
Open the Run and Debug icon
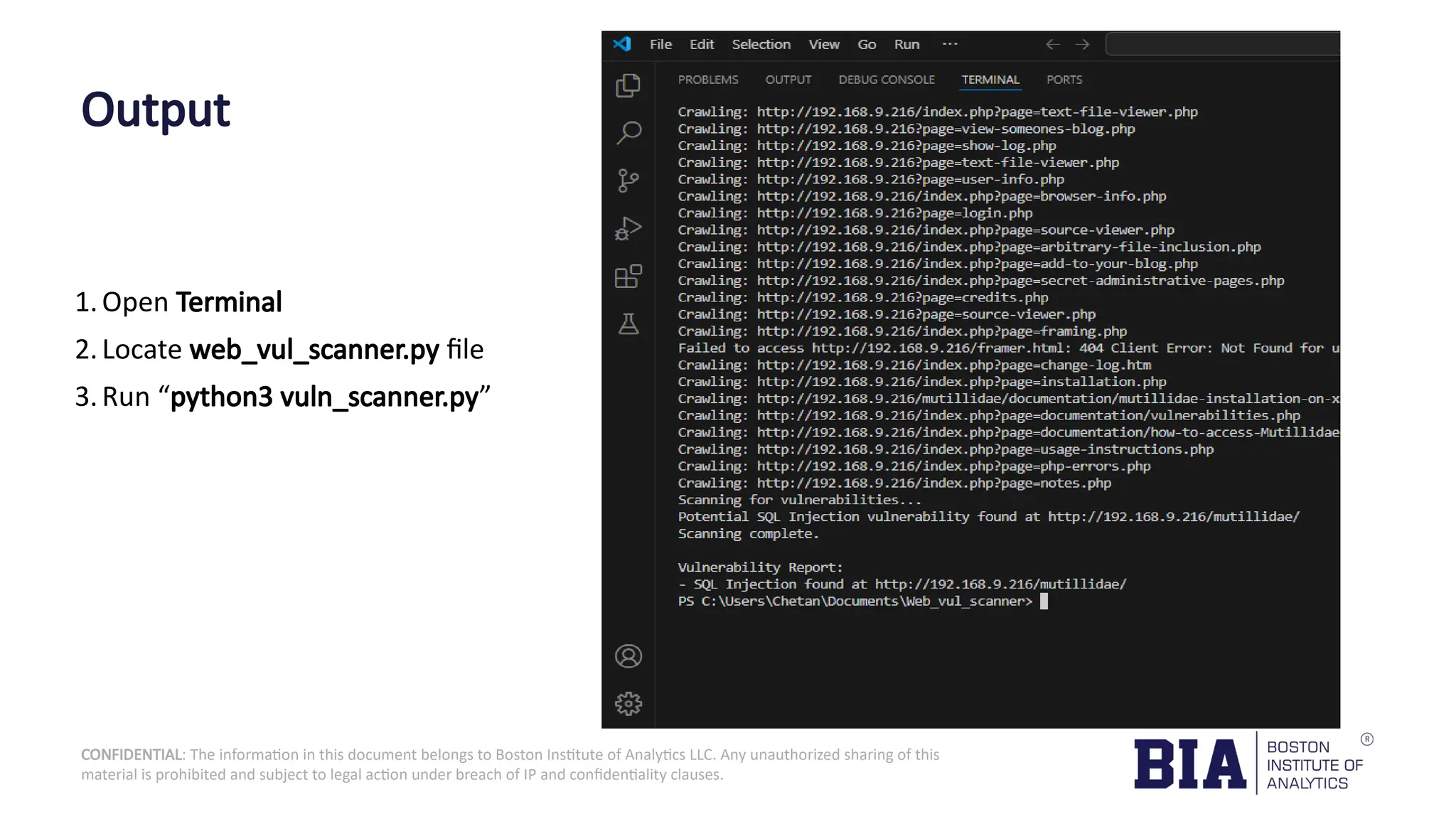coord(628,228)
